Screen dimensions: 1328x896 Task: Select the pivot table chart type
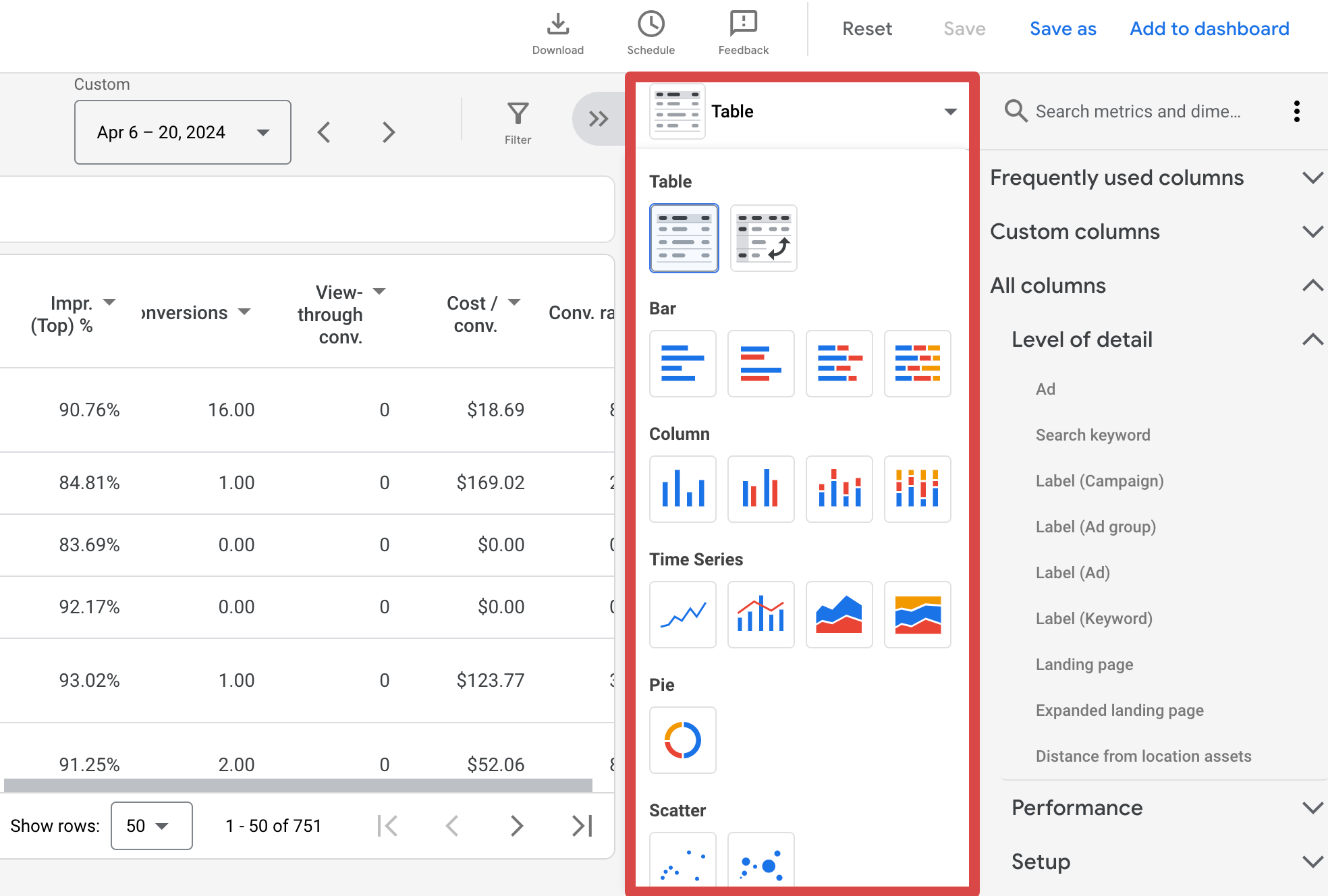pyautogui.click(x=763, y=238)
